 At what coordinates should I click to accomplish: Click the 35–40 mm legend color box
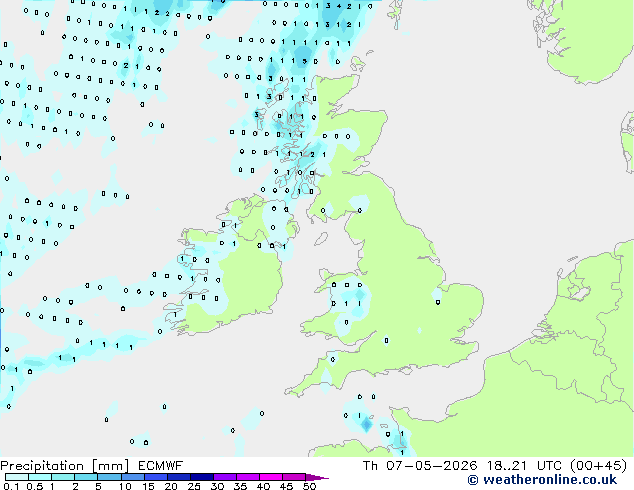[248, 477]
